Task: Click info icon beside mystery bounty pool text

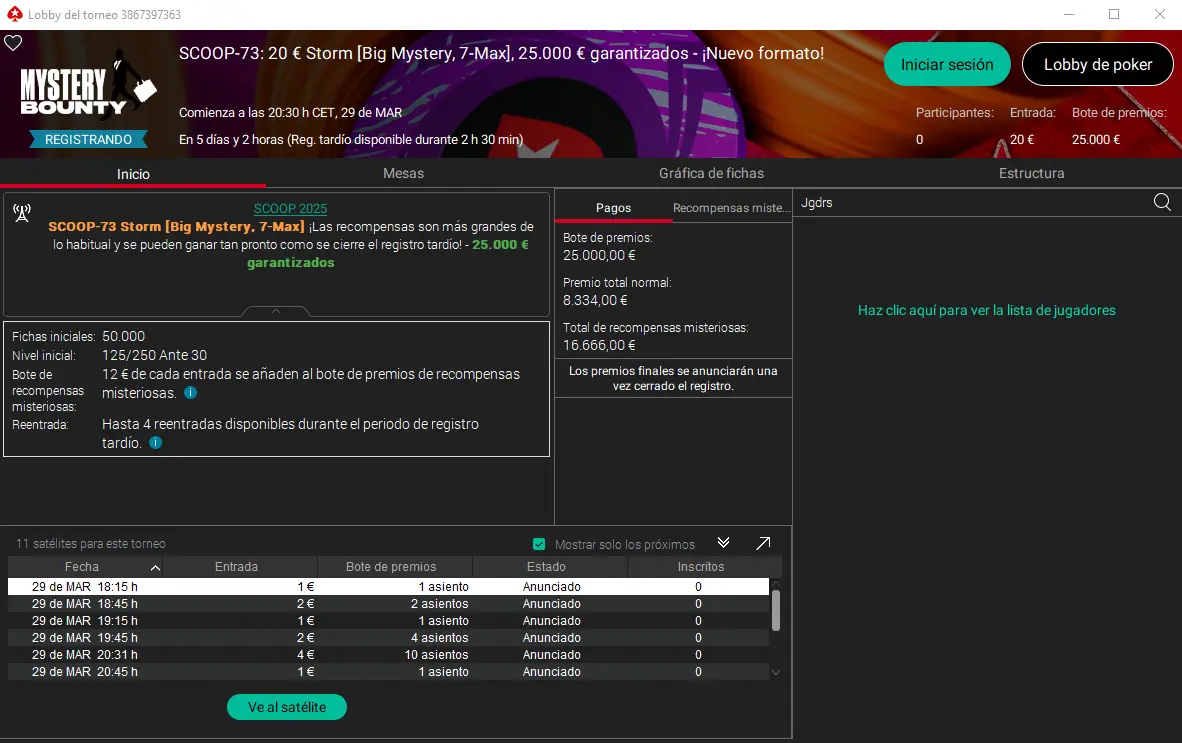Action: coord(191,393)
